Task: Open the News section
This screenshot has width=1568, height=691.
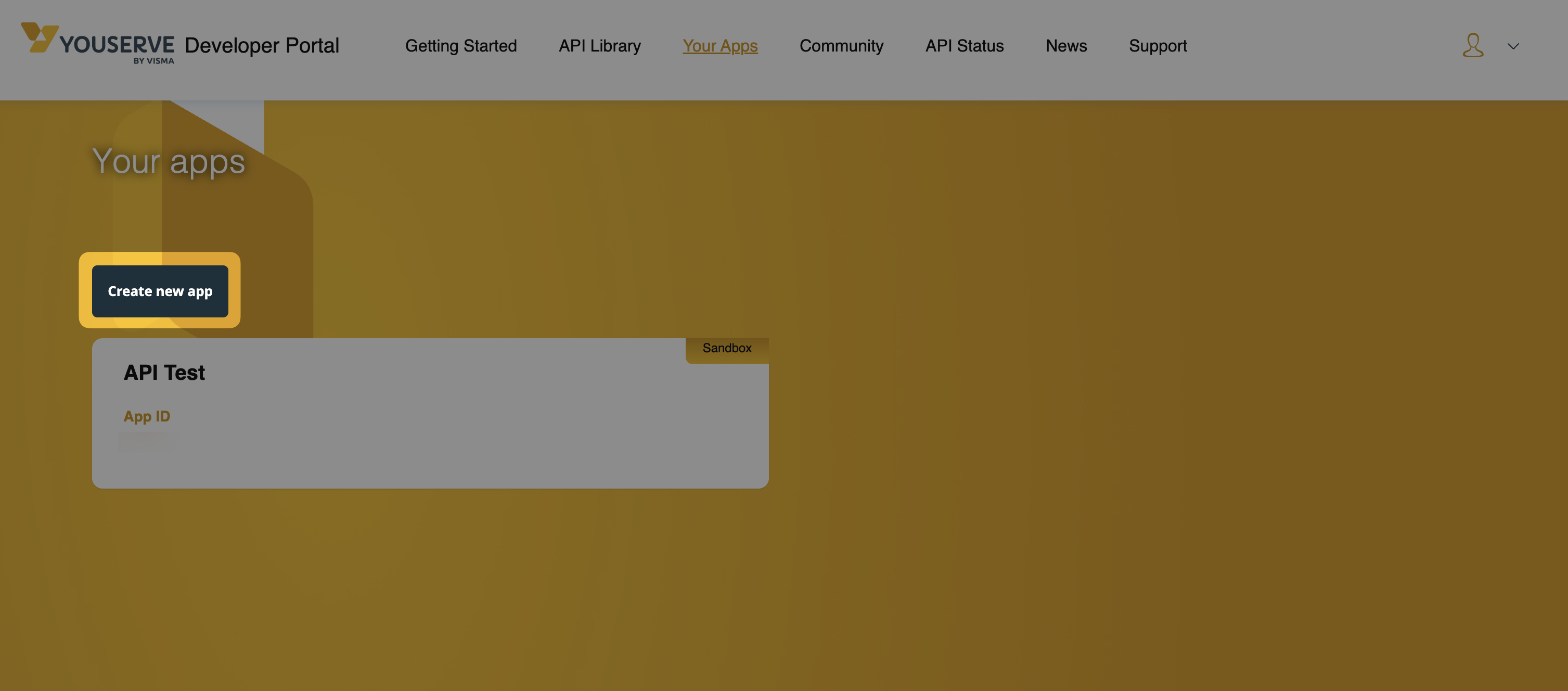Action: [x=1066, y=46]
